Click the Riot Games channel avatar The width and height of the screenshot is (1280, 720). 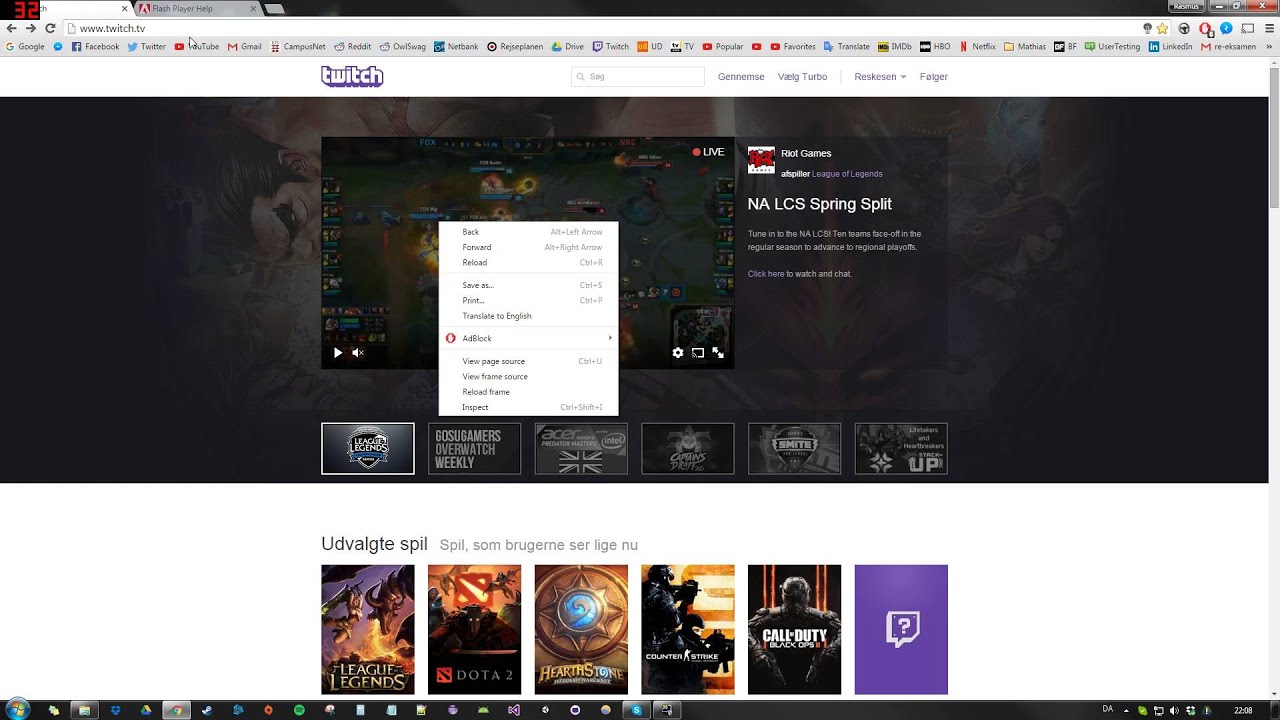[x=761, y=161]
